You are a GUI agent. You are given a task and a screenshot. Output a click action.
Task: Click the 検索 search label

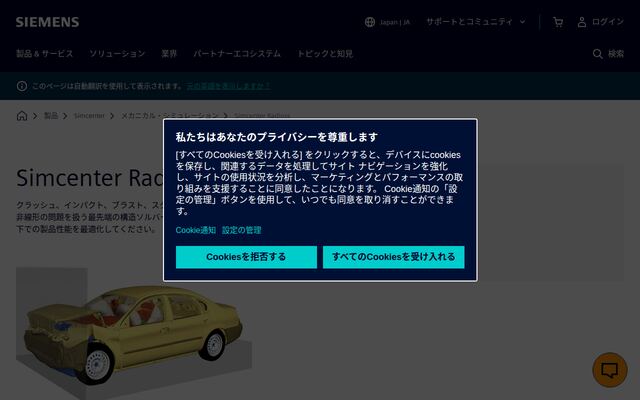616,54
